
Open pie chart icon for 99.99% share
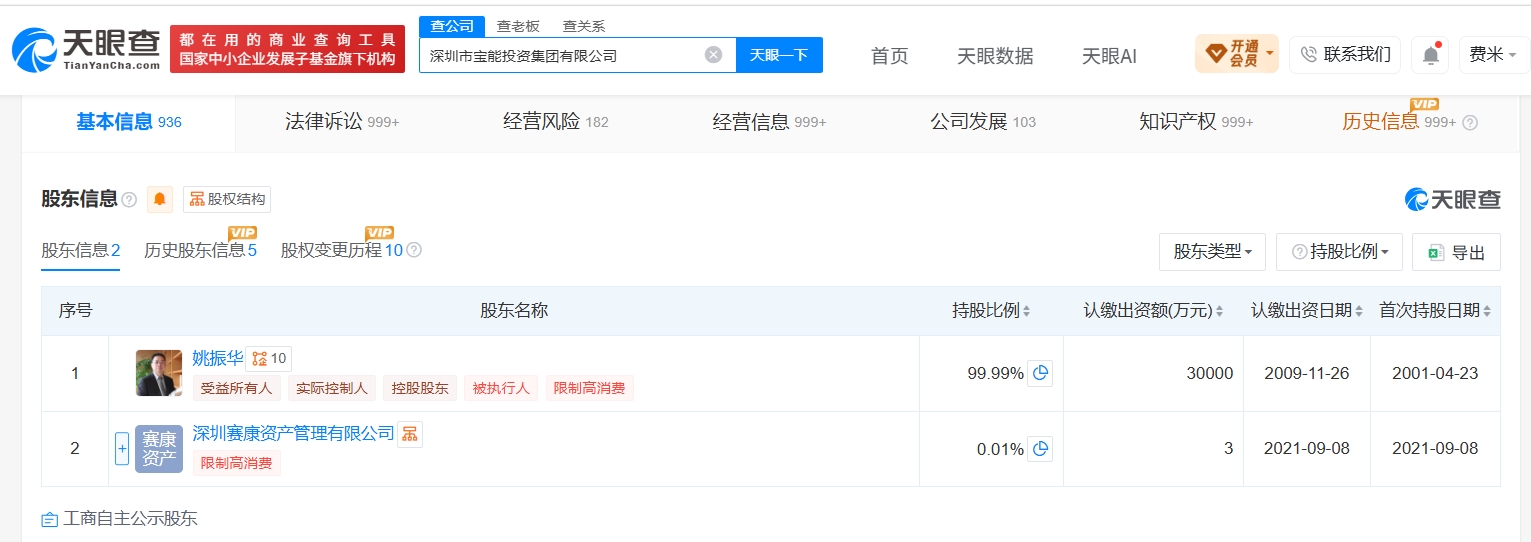(x=1040, y=373)
